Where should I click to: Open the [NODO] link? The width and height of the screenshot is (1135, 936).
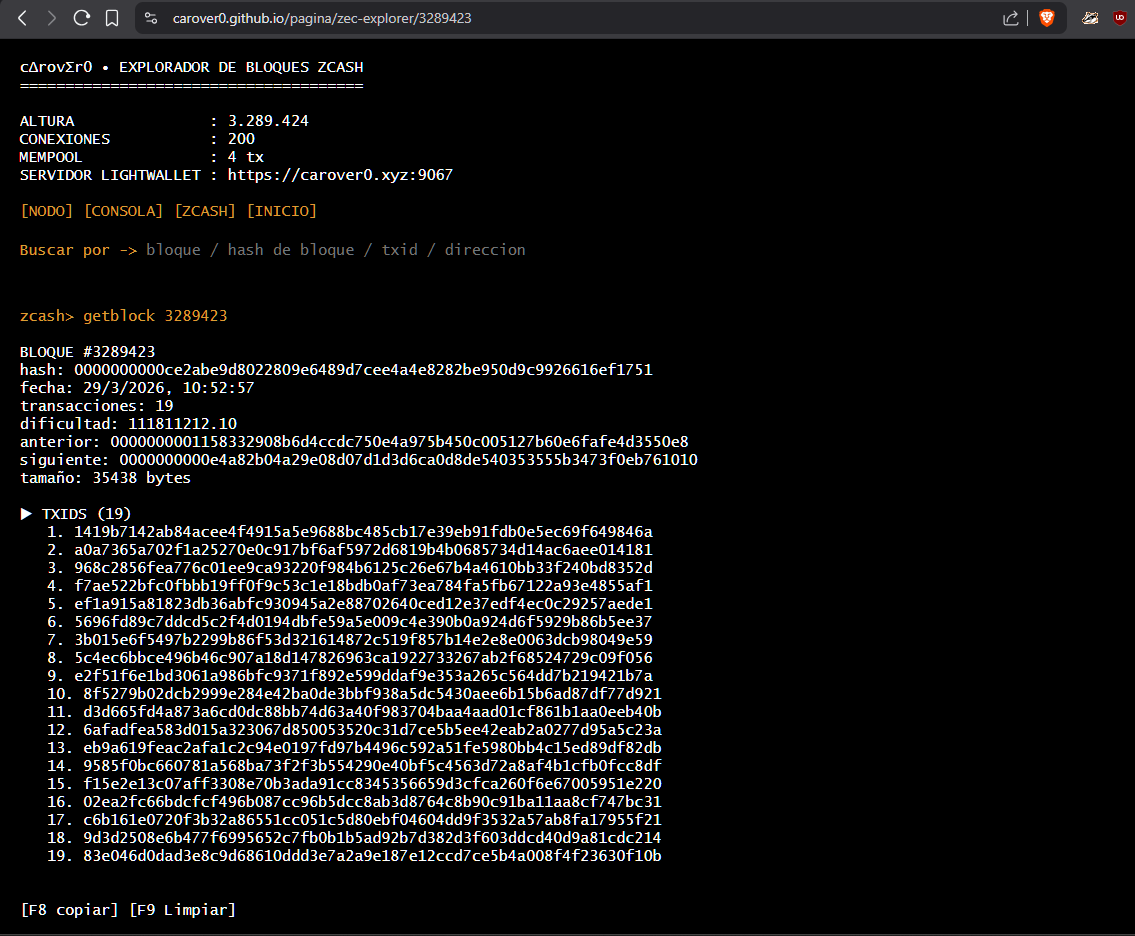point(46,211)
